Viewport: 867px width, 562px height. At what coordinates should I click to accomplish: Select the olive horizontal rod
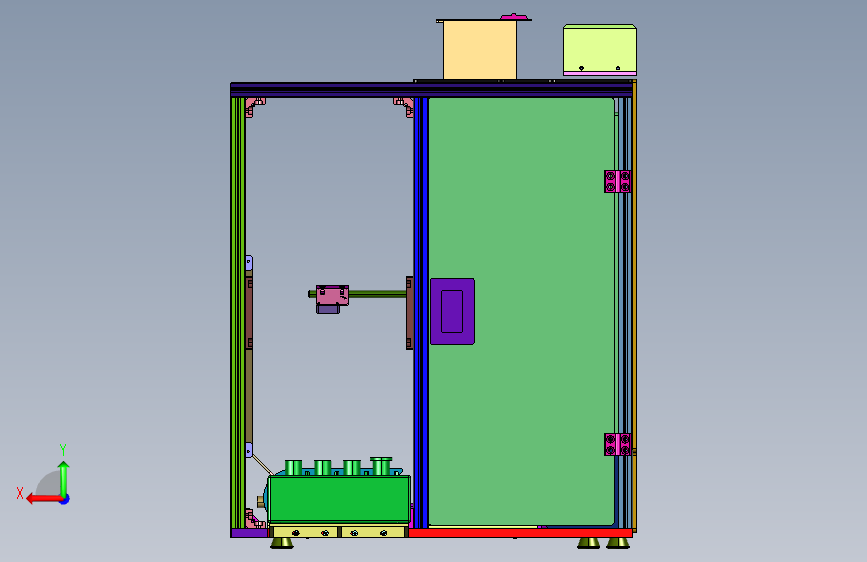pyautogui.click(x=377, y=294)
